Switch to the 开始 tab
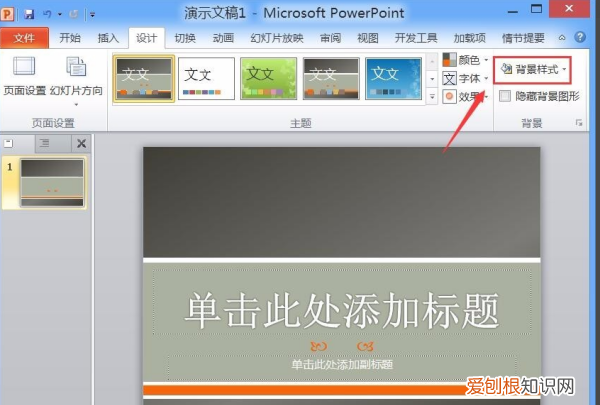 70,38
